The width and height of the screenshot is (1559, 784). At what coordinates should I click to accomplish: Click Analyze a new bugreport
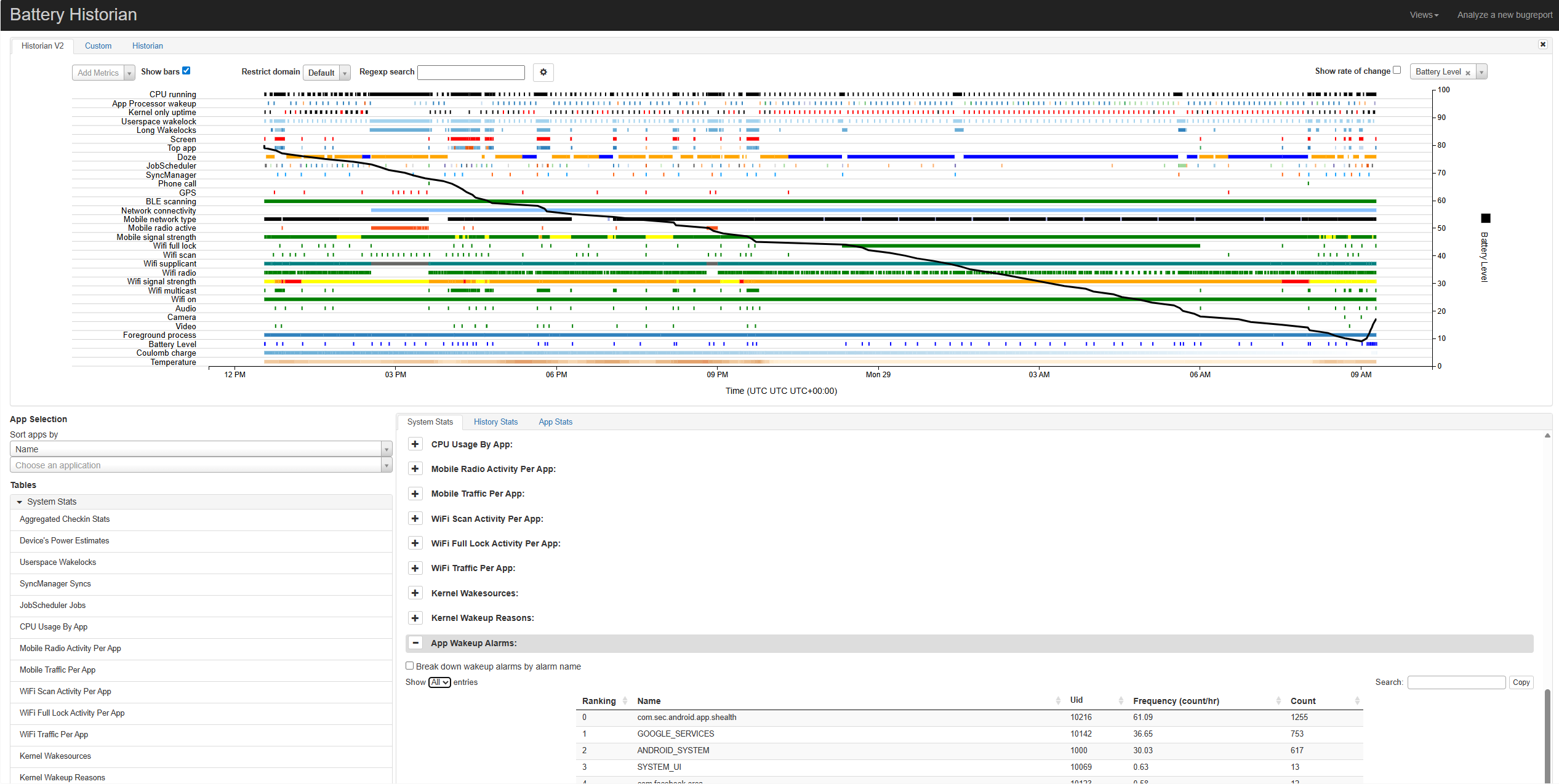pyautogui.click(x=1504, y=14)
